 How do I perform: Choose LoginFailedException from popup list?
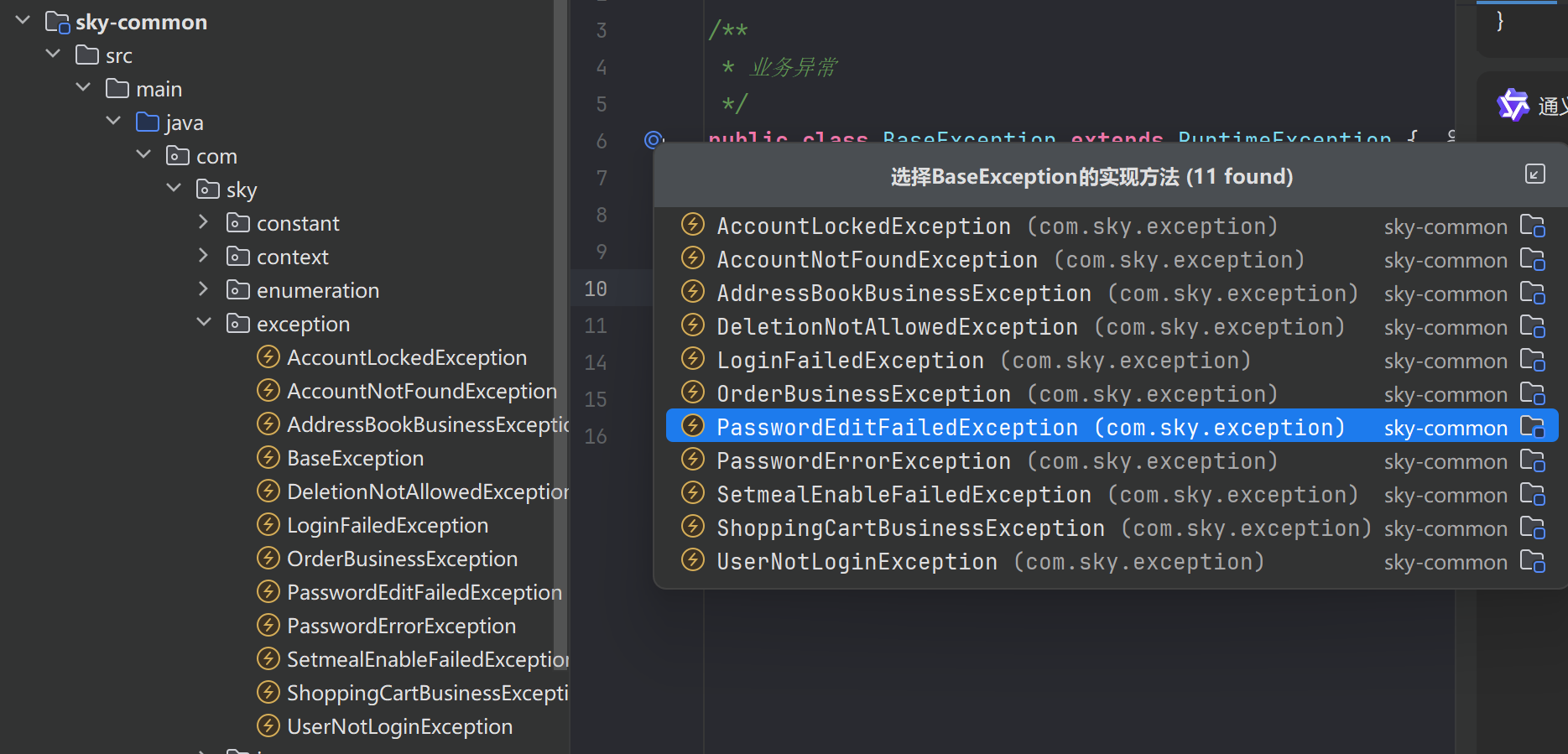849,361
